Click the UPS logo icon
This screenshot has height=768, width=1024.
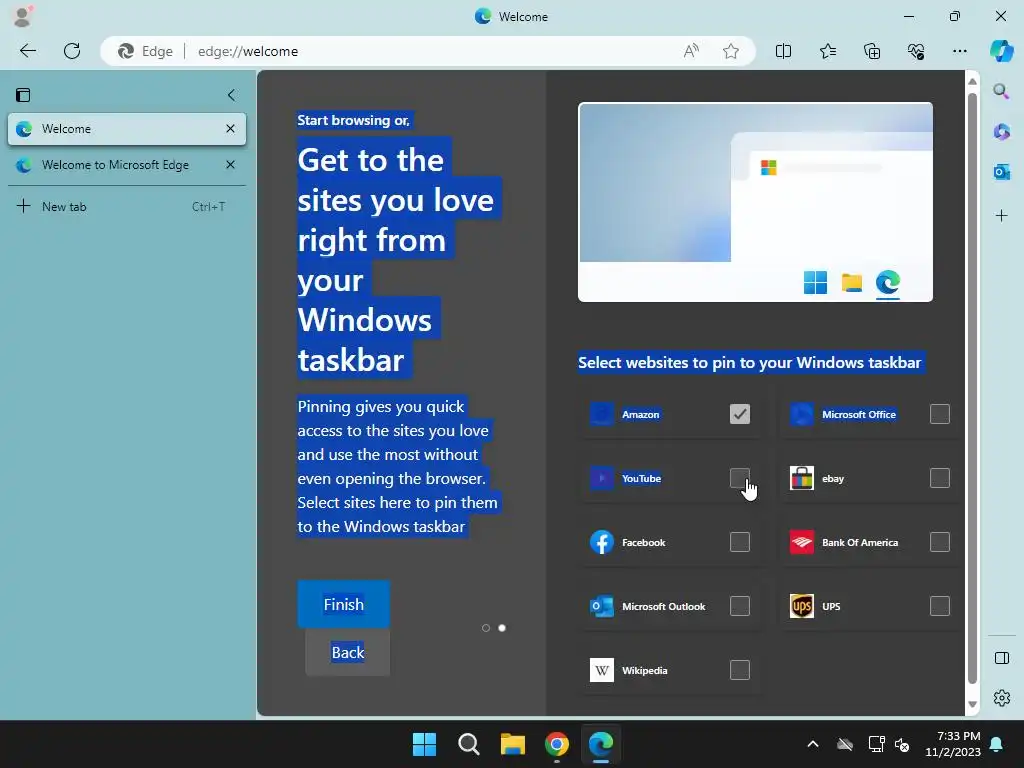coord(801,606)
